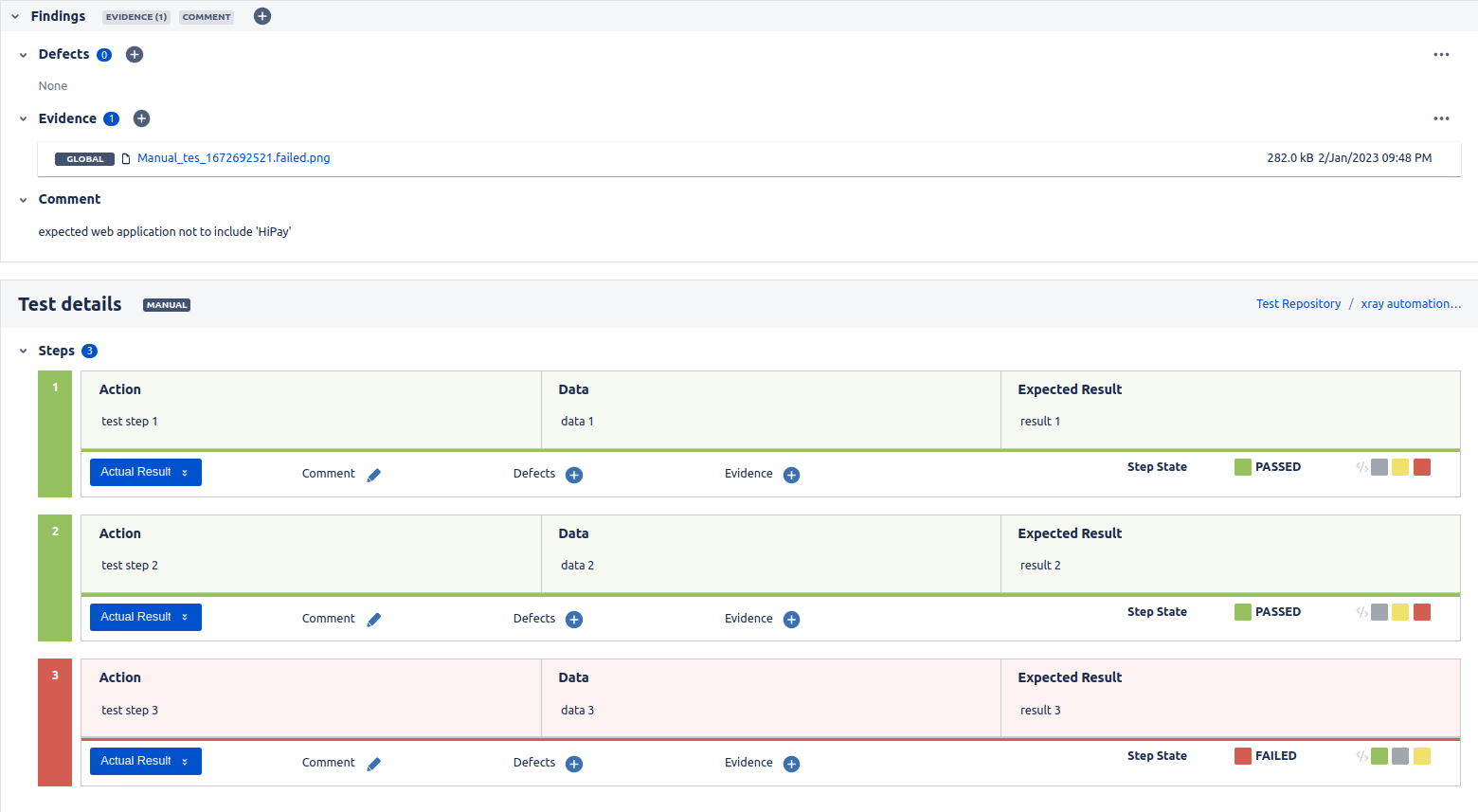
Task: Select 'test step 1' action text
Action: point(130,422)
